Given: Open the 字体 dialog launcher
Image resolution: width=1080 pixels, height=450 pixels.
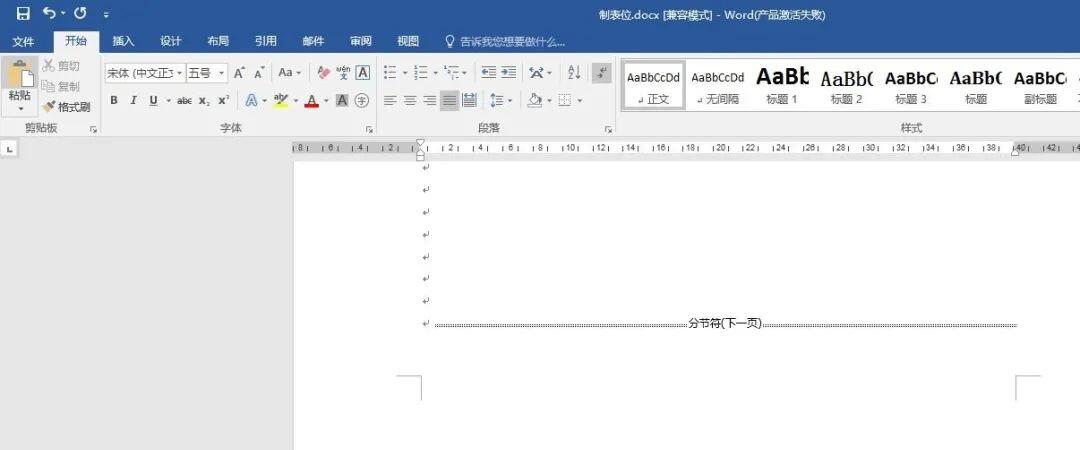Looking at the screenshot, I should coord(369,129).
